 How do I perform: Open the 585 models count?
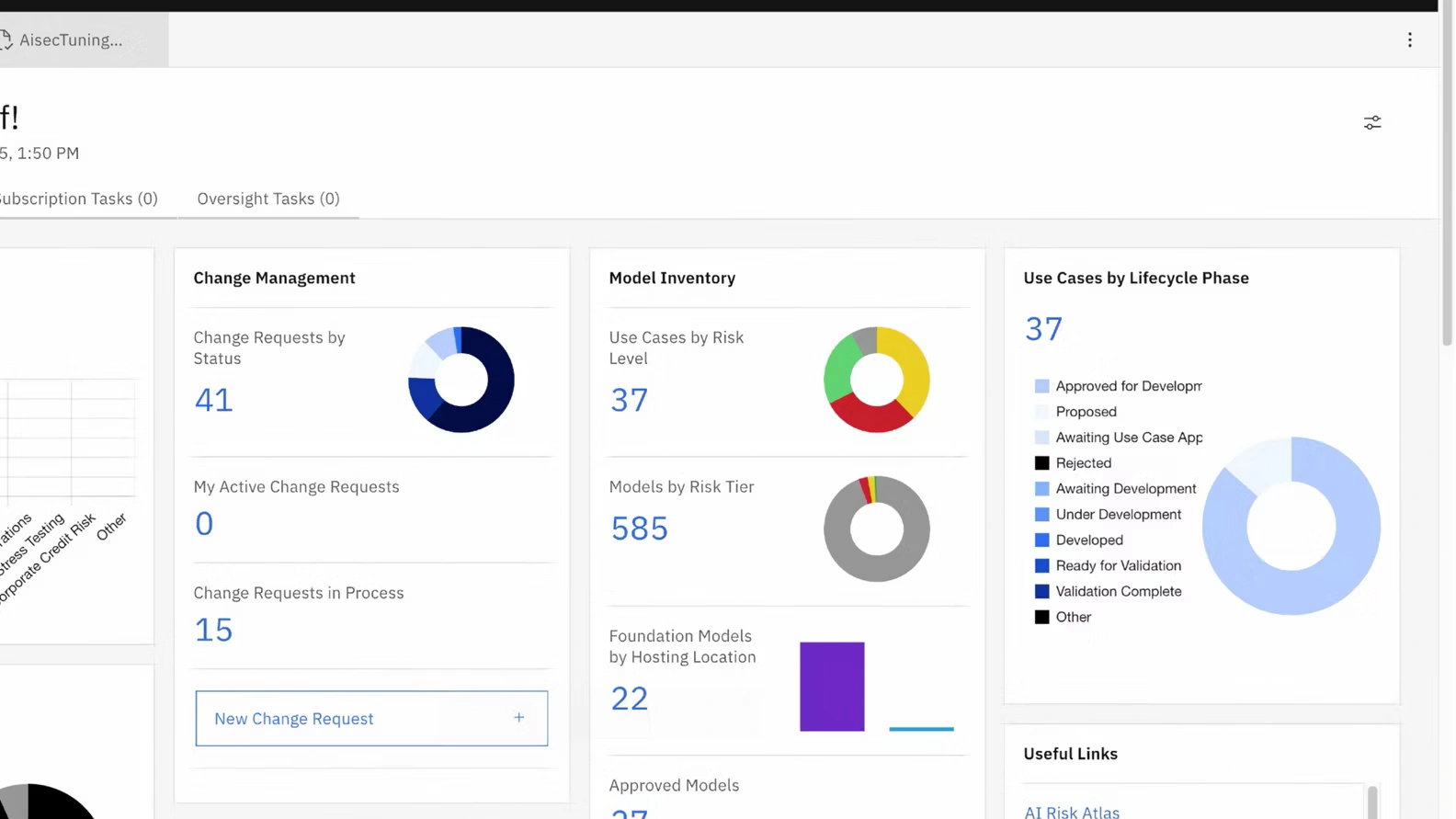point(639,529)
